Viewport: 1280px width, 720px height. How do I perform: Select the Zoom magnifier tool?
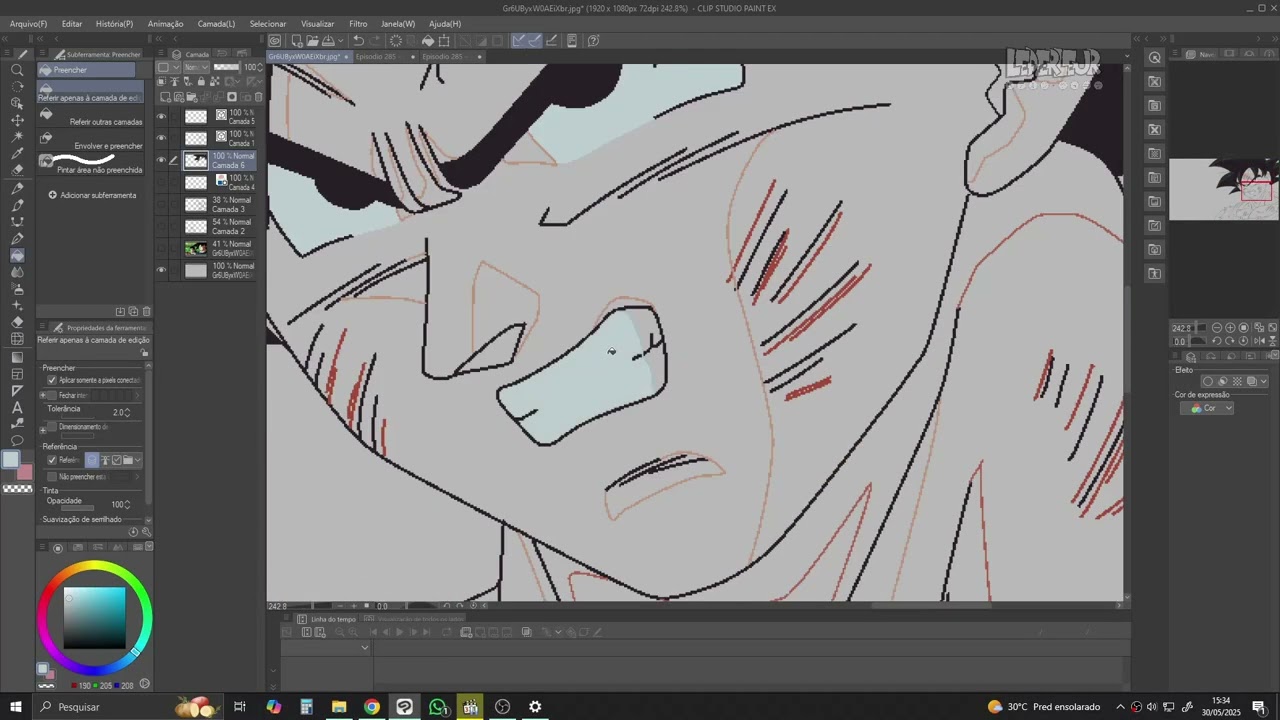pos(17,70)
